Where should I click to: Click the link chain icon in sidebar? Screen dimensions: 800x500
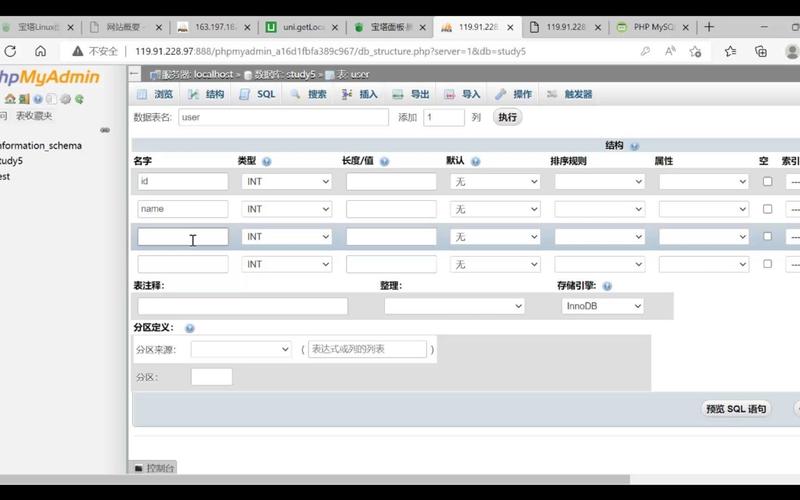tap(105, 130)
